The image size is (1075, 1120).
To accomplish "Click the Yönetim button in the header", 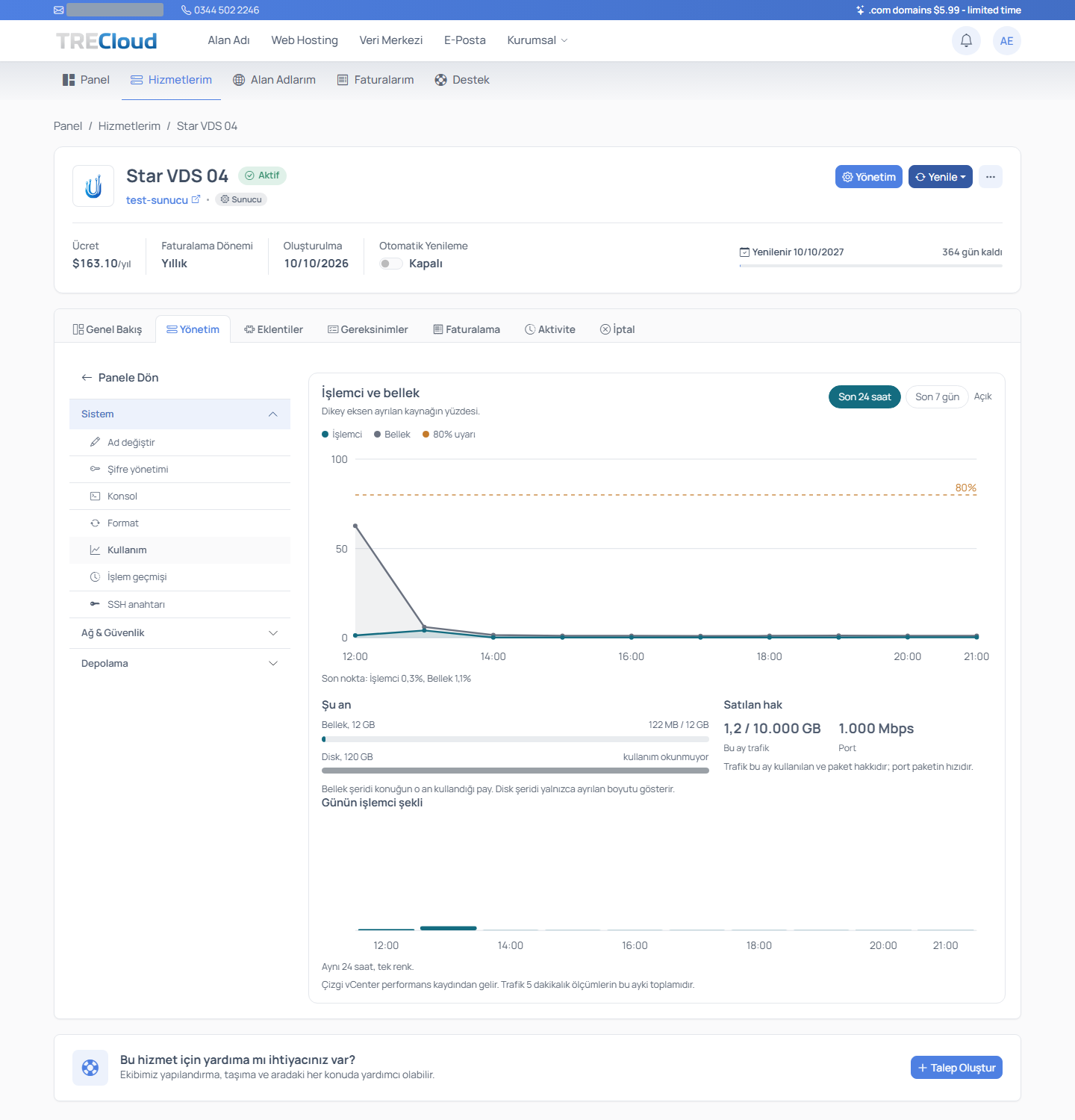I will 869,177.
